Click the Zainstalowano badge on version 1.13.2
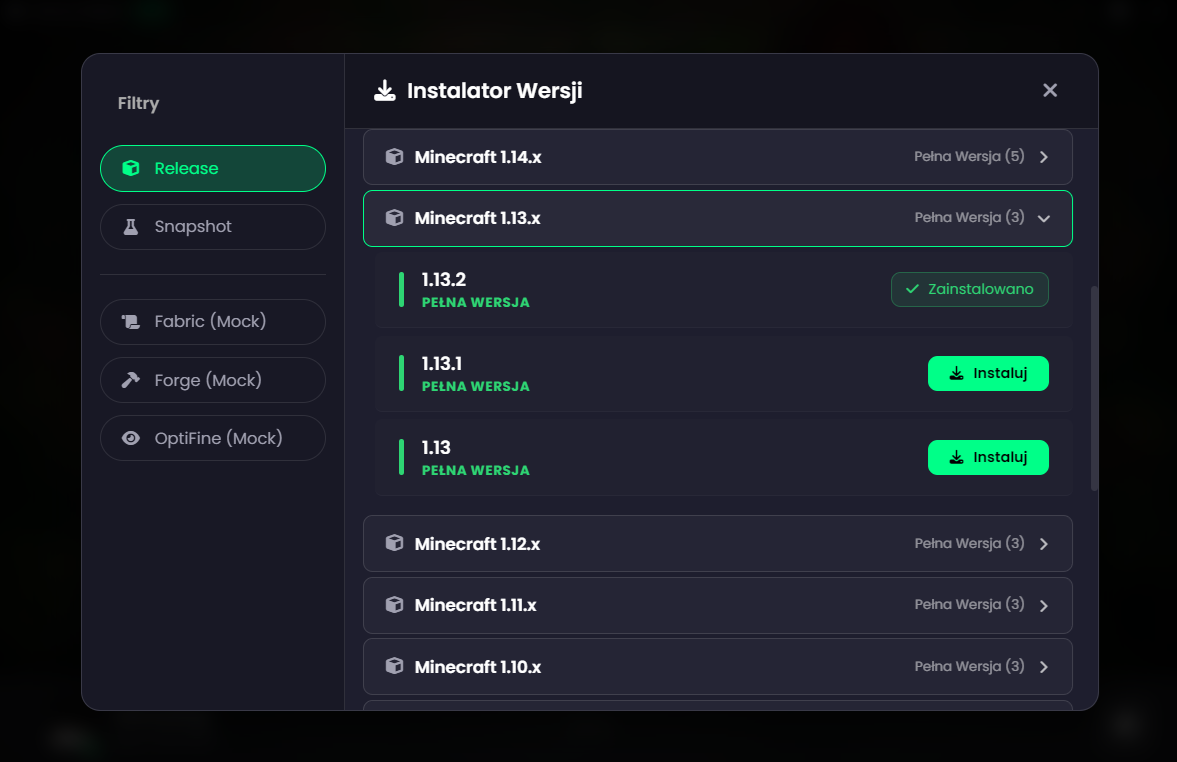Screen dimensions: 1177x762 tap(969, 289)
